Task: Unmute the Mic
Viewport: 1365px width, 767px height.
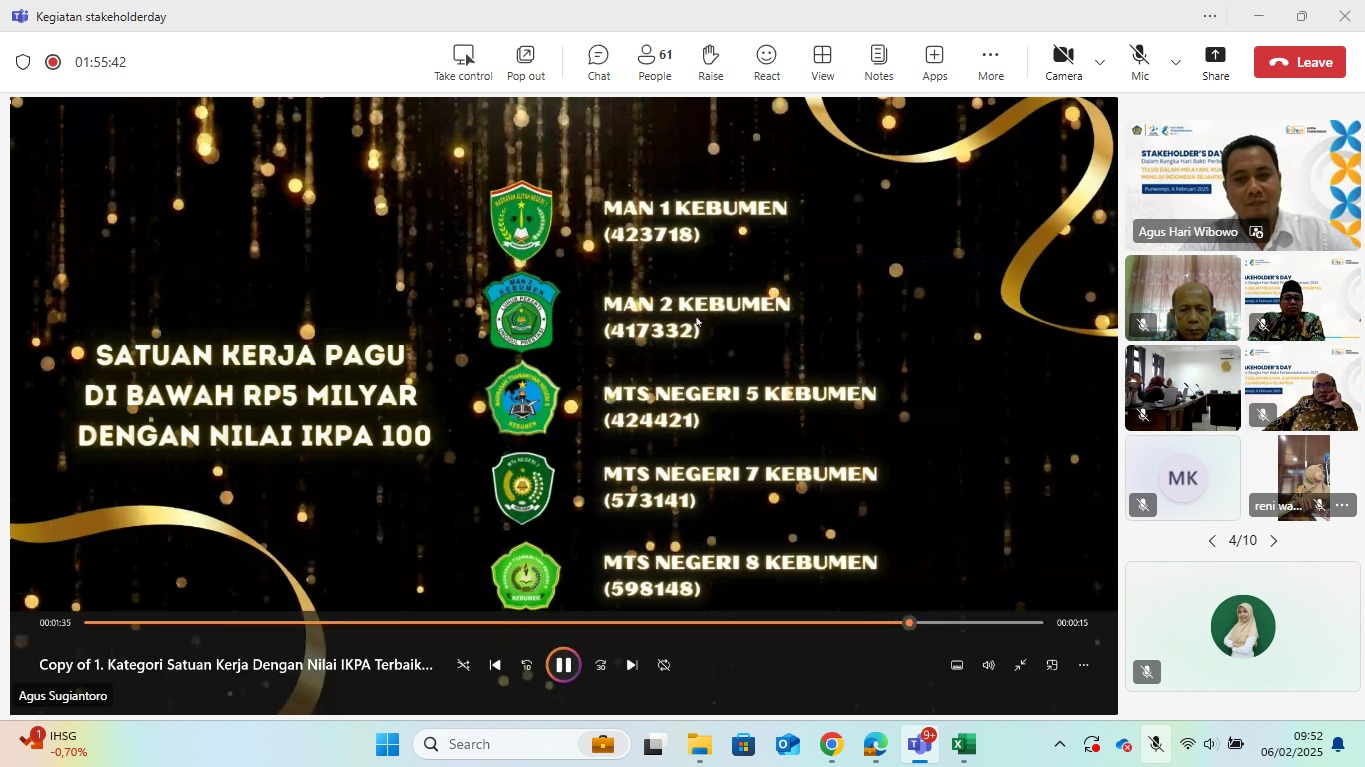Action: [1140, 62]
